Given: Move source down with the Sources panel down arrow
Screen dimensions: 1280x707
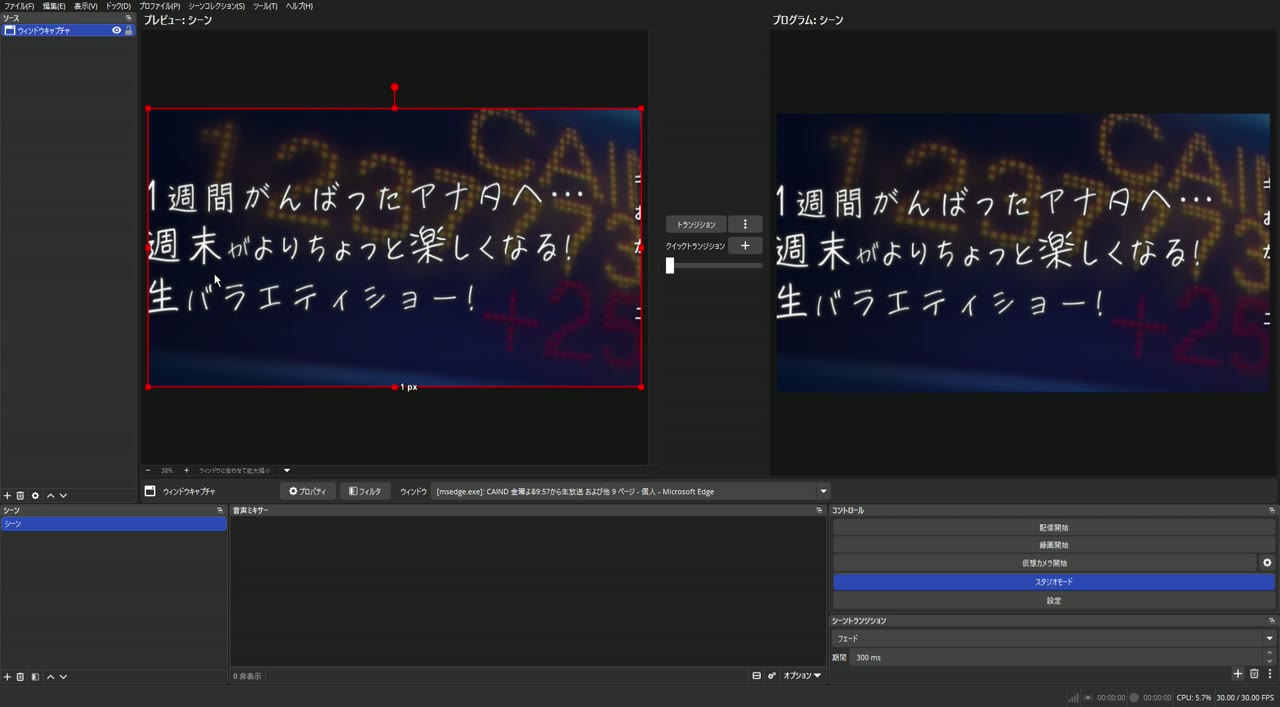Looking at the screenshot, I should (x=63, y=496).
